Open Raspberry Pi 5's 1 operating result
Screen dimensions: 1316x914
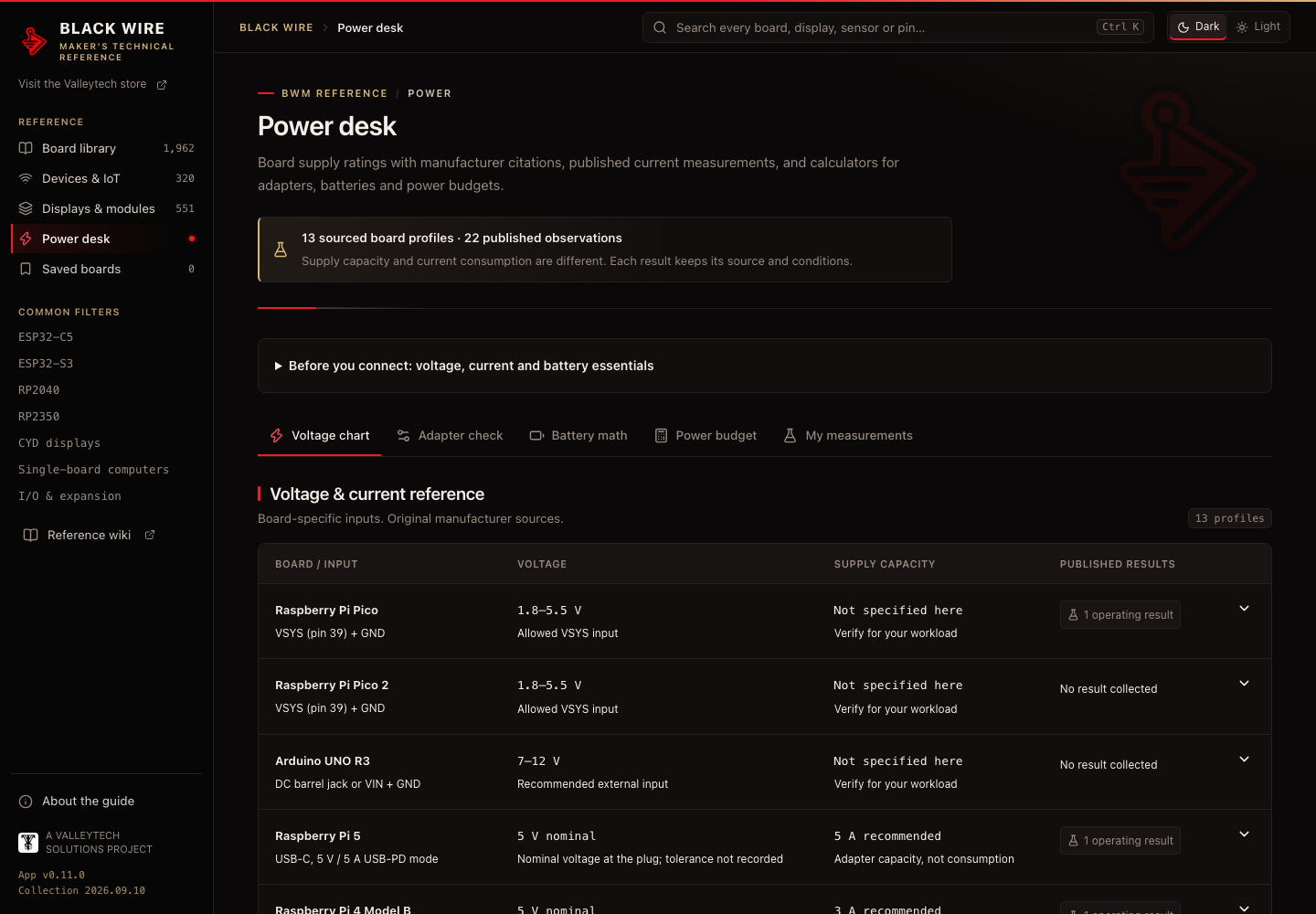coord(1120,841)
